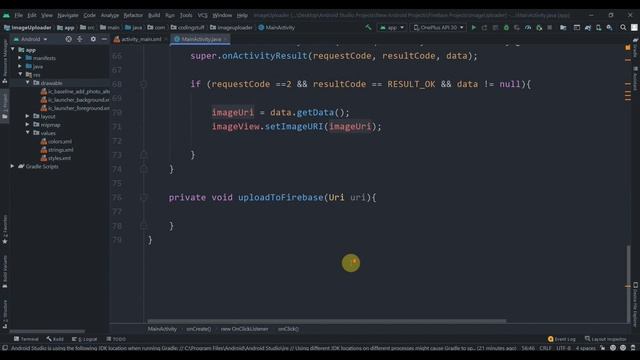This screenshot has width=640, height=360.
Task: Collapse the drawable folder
Action: (x=28, y=83)
